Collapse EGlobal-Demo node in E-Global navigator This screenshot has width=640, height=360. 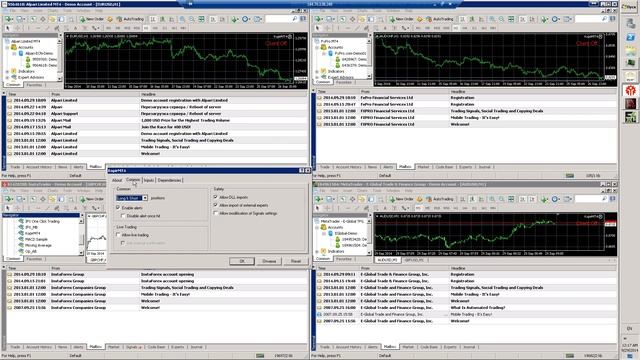(x=324, y=233)
